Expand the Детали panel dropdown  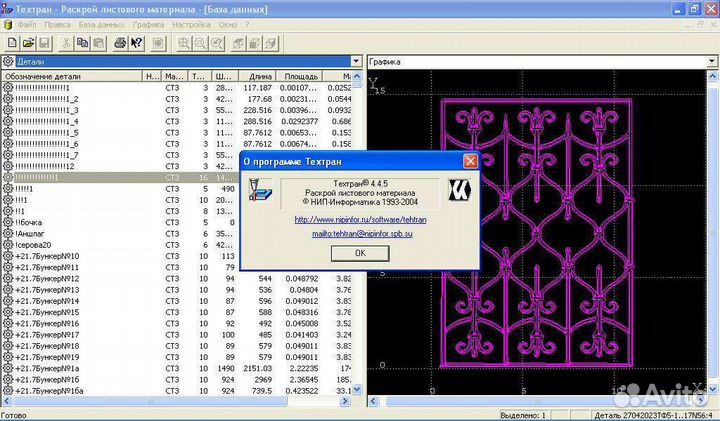click(x=354, y=61)
